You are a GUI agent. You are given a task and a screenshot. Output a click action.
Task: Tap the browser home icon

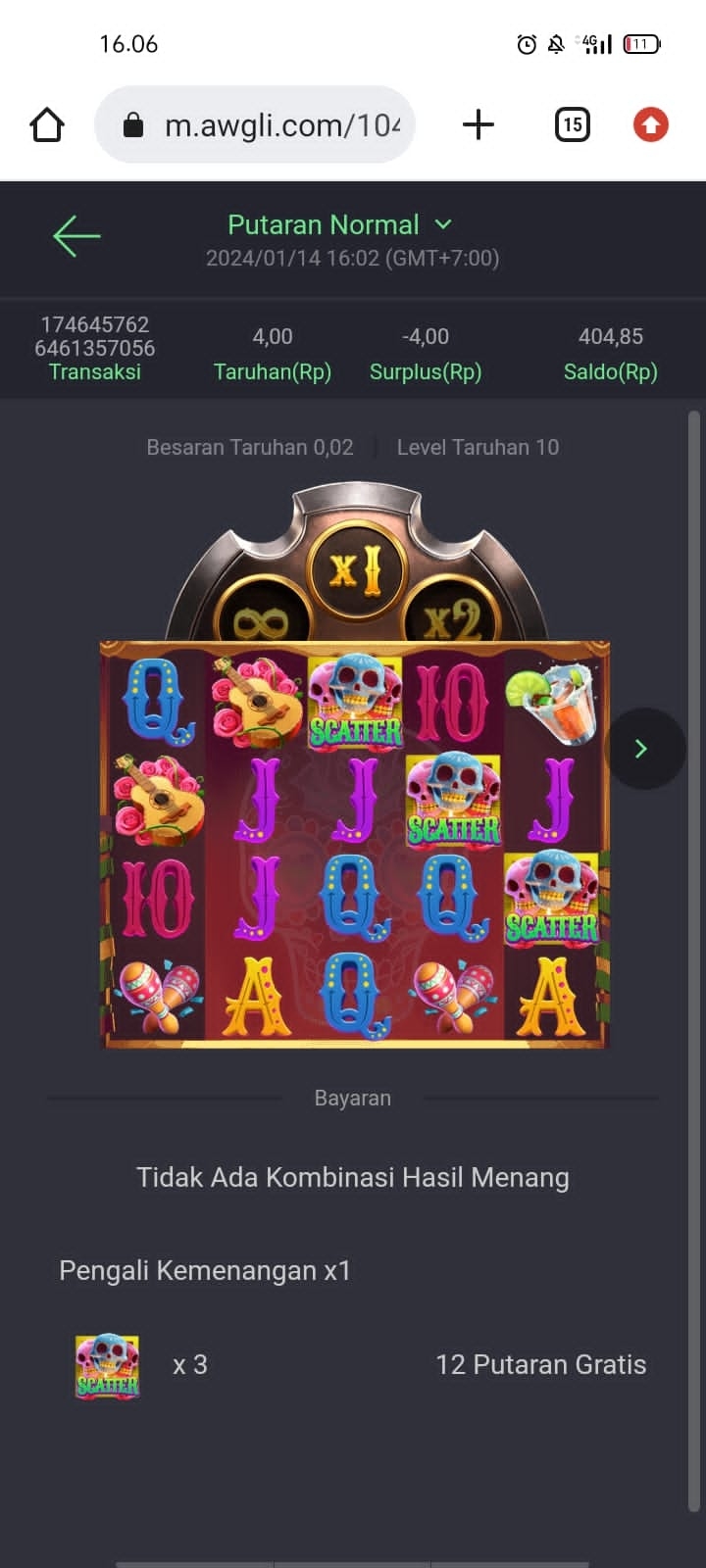click(47, 125)
